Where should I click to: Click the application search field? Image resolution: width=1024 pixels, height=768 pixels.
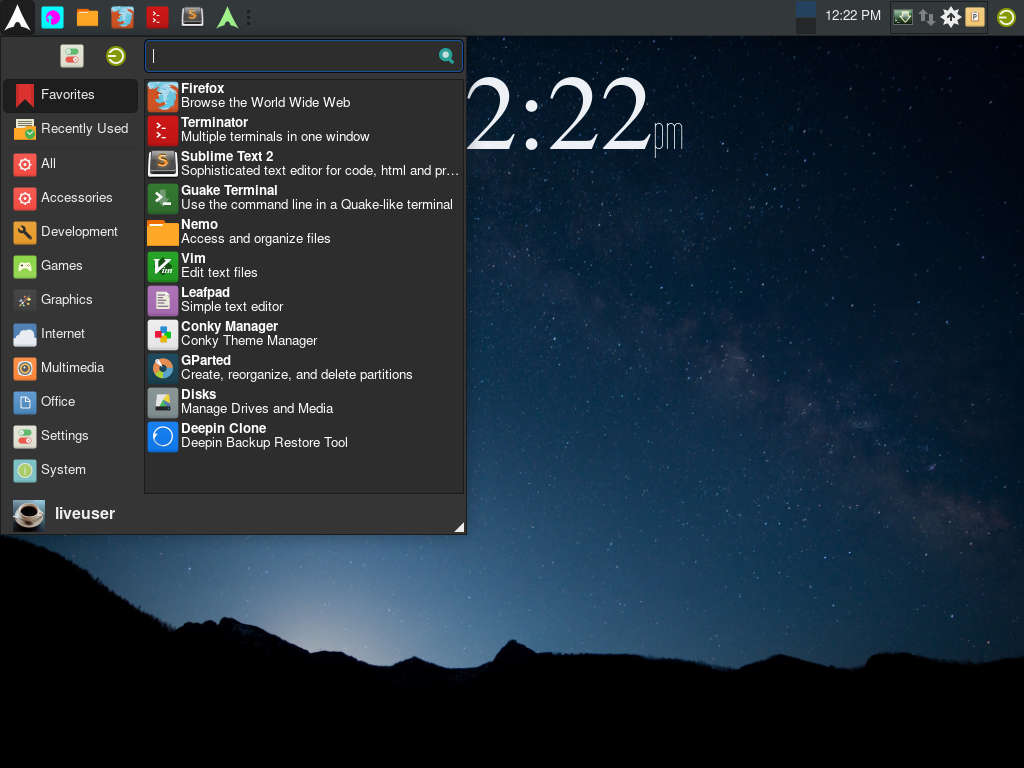(294, 56)
